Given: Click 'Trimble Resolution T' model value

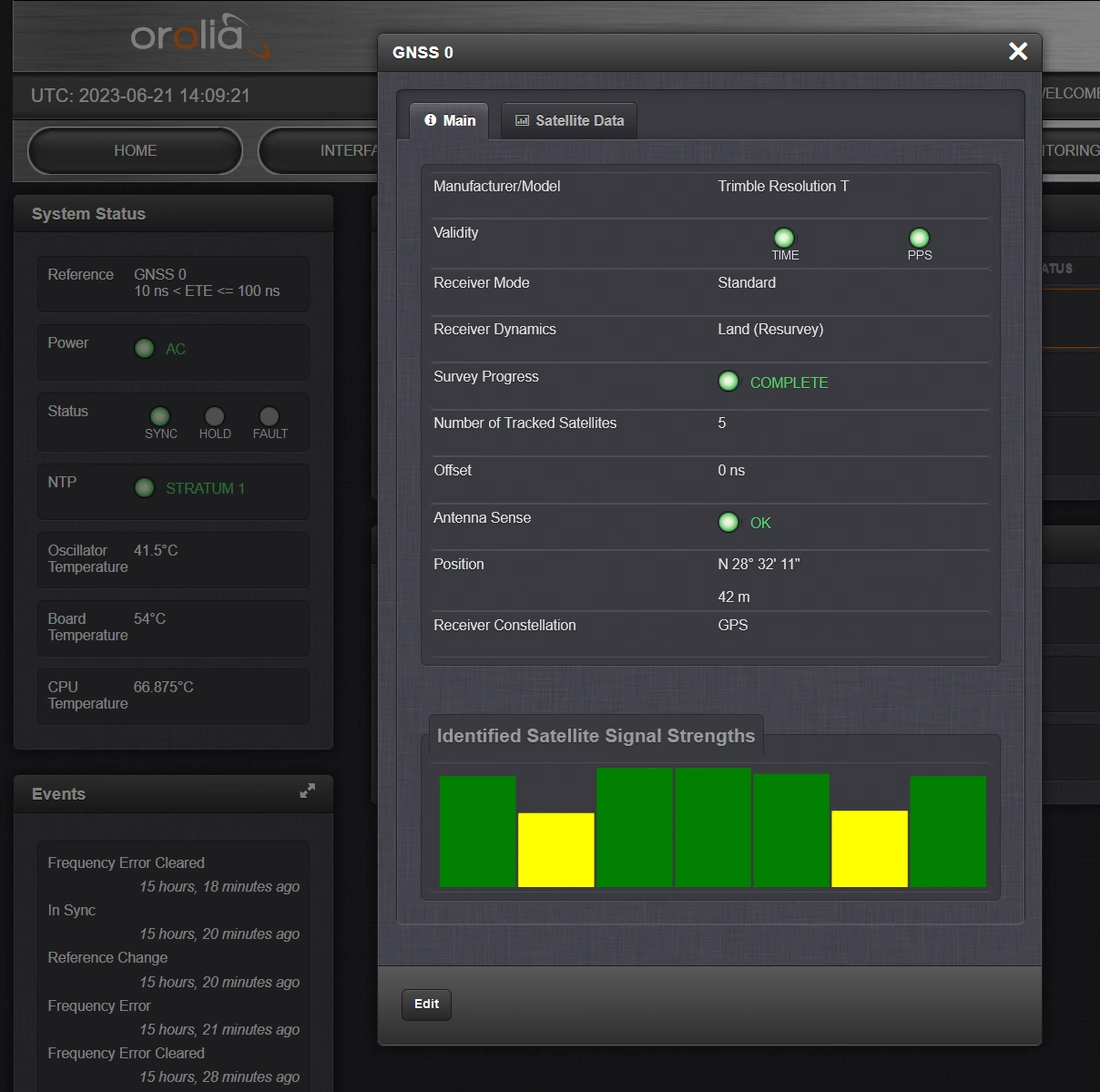Looking at the screenshot, I should [783, 186].
